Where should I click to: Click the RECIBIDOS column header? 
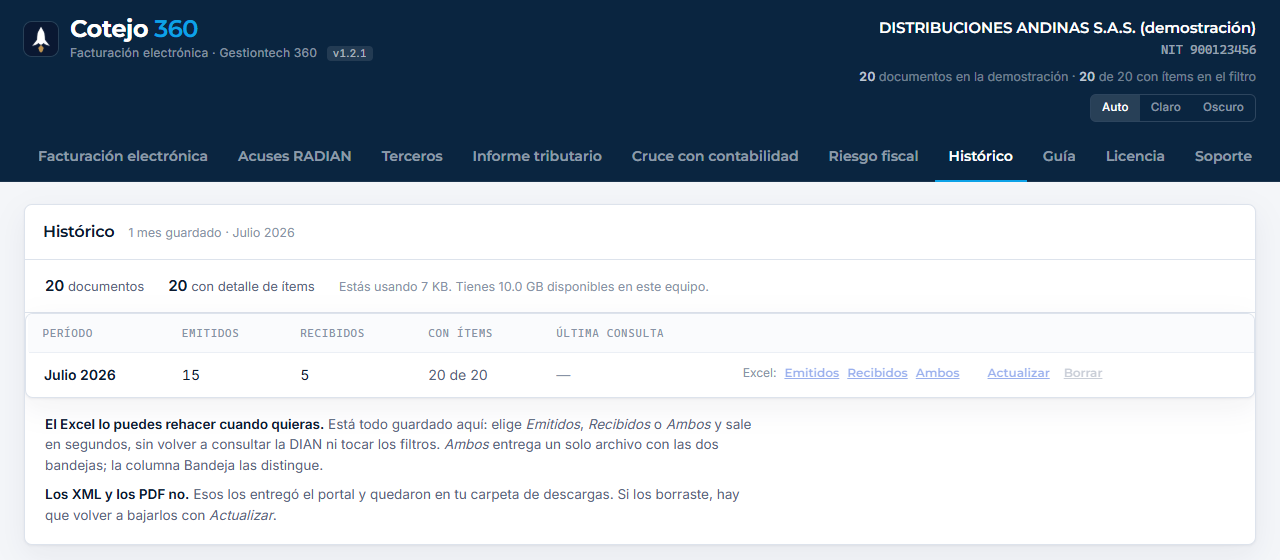(x=332, y=333)
